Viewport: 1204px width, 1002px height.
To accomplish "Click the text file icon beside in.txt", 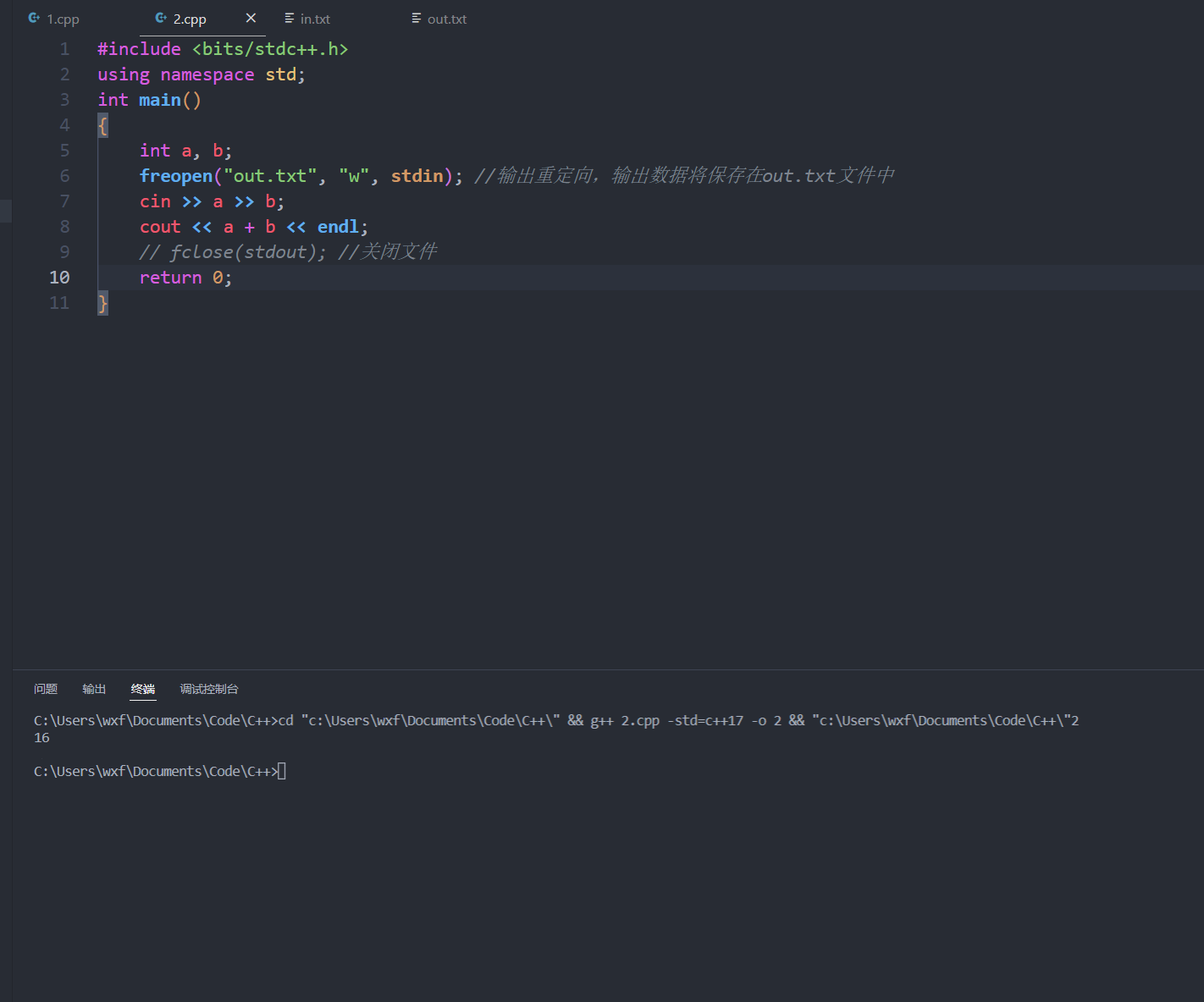I will point(288,18).
